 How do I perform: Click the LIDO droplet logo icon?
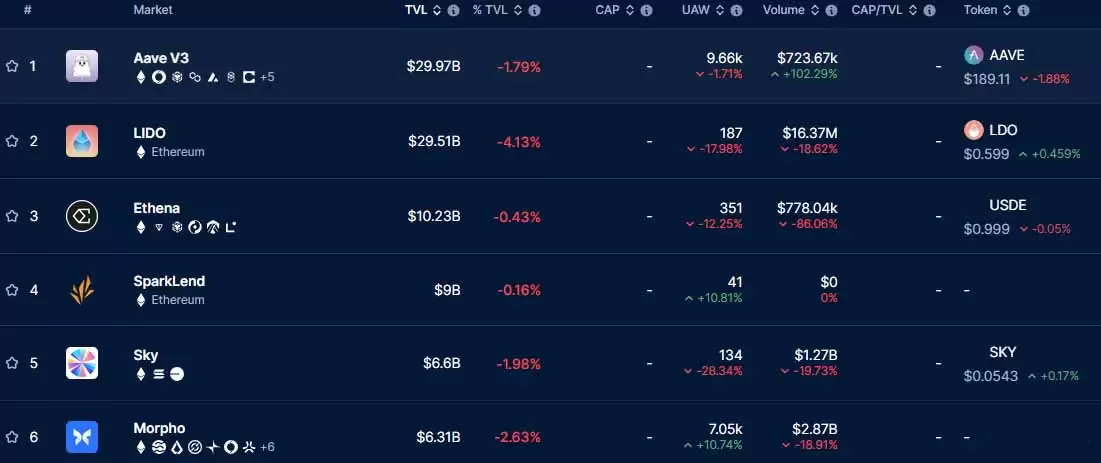point(82,141)
